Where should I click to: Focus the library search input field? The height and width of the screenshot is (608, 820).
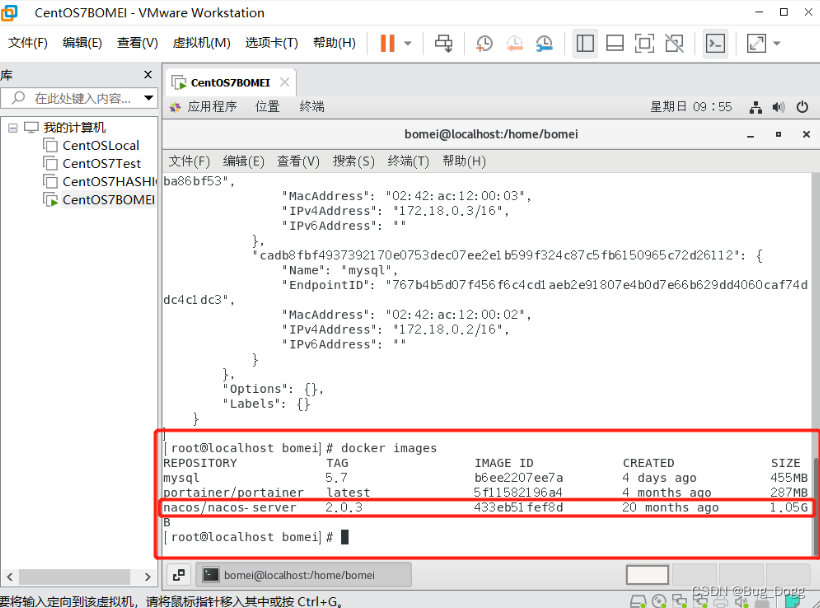(78, 98)
